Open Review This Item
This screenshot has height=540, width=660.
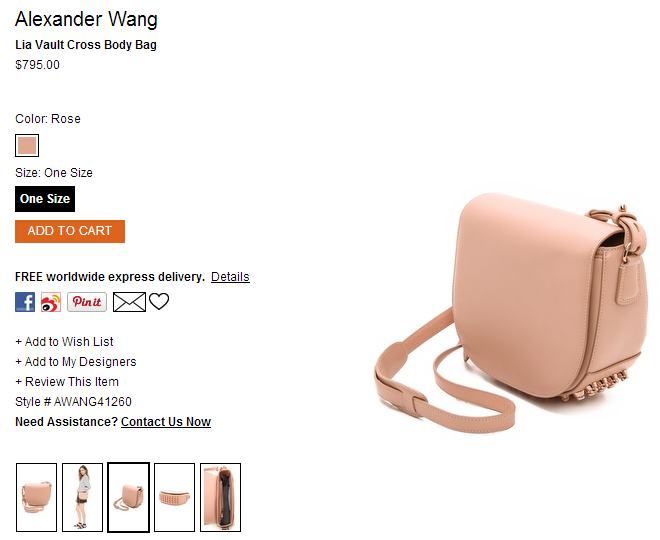pyautogui.click(x=67, y=381)
